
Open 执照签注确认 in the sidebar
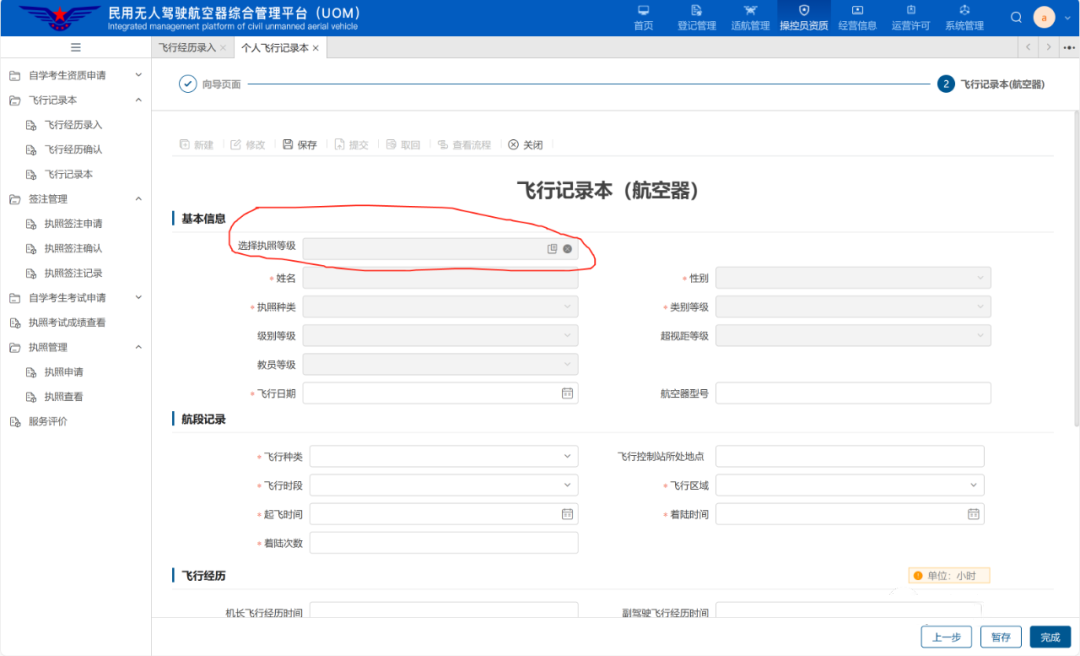pyautogui.click(x=73, y=248)
